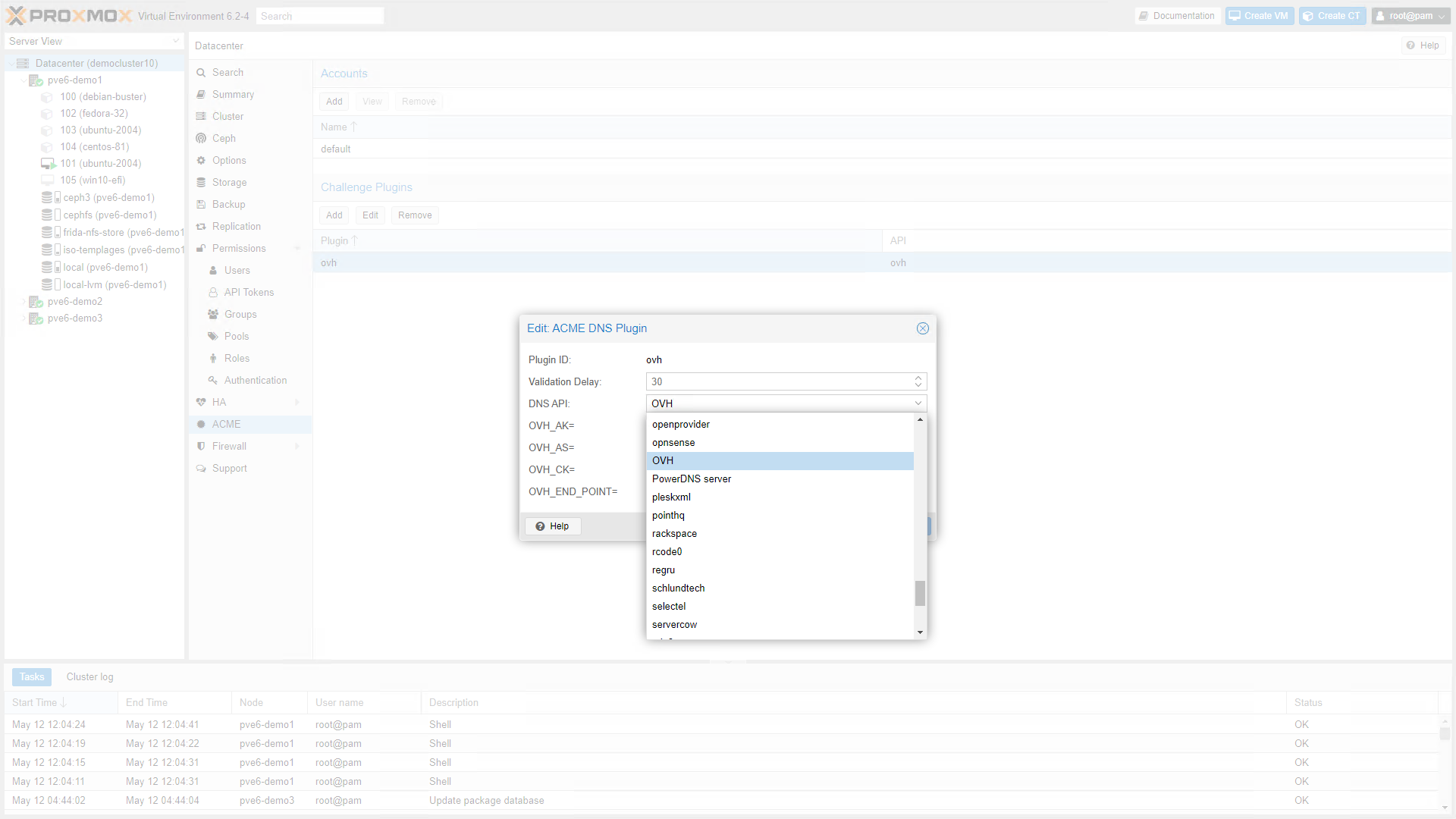Choose selectel from DNS API list
Viewport: 1456px width, 819px height.
780,607
